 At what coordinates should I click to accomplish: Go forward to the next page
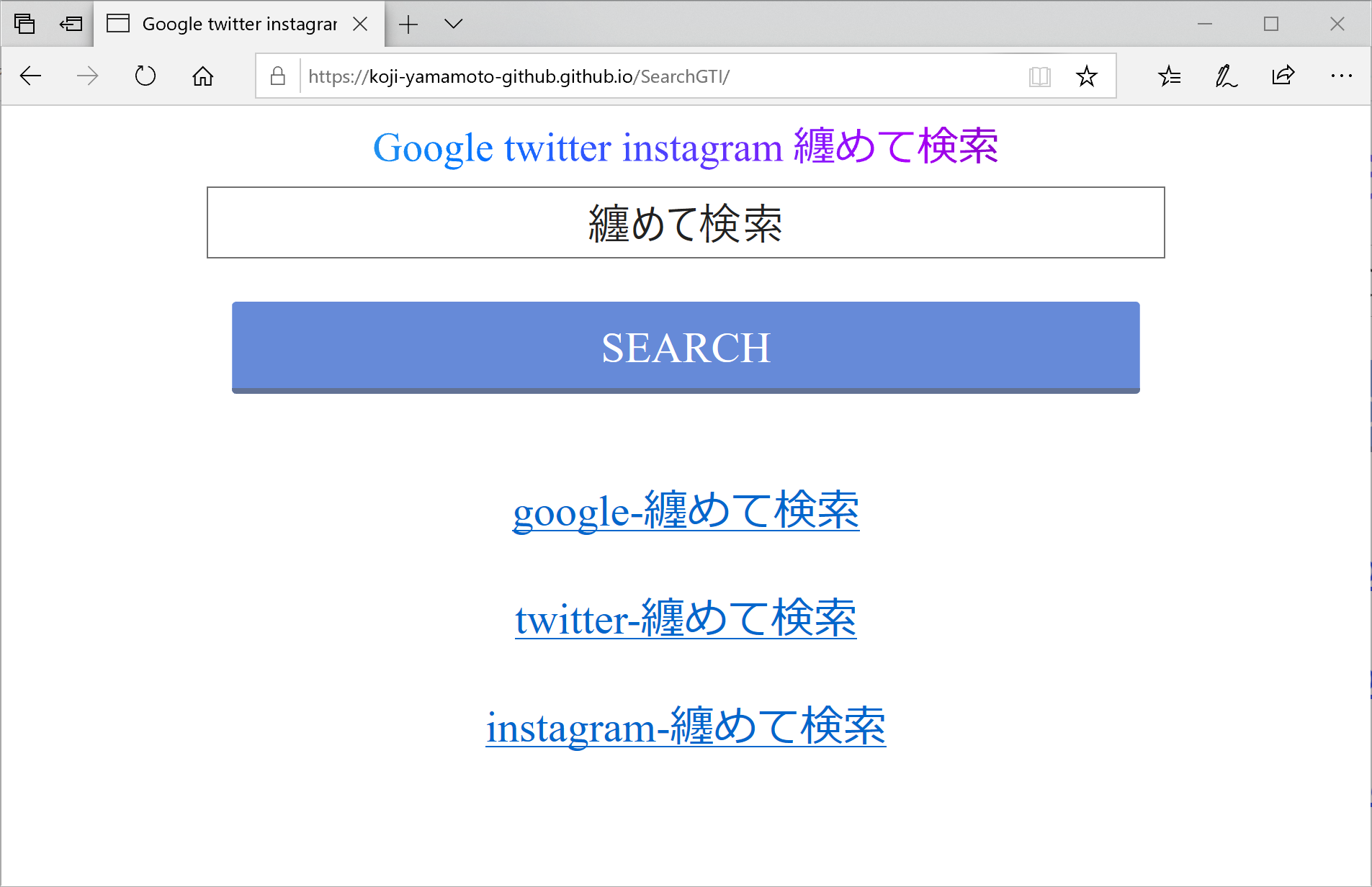tap(88, 76)
